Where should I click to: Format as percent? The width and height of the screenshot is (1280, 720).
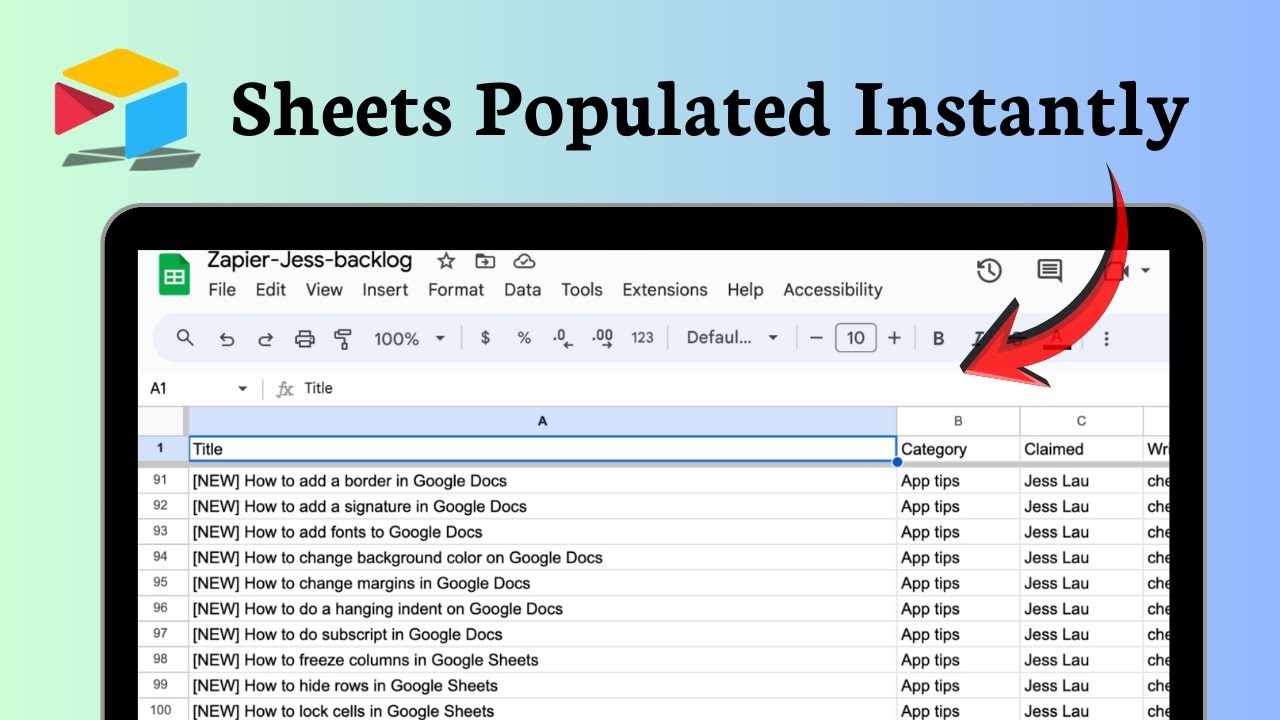coord(524,338)
